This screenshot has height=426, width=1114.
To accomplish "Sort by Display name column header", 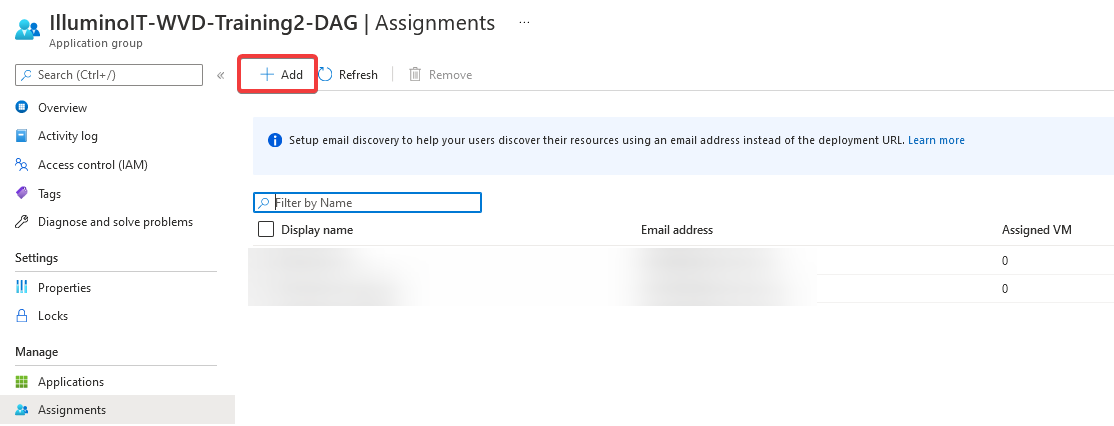I will pyautogui.click(x=317, y=230).
